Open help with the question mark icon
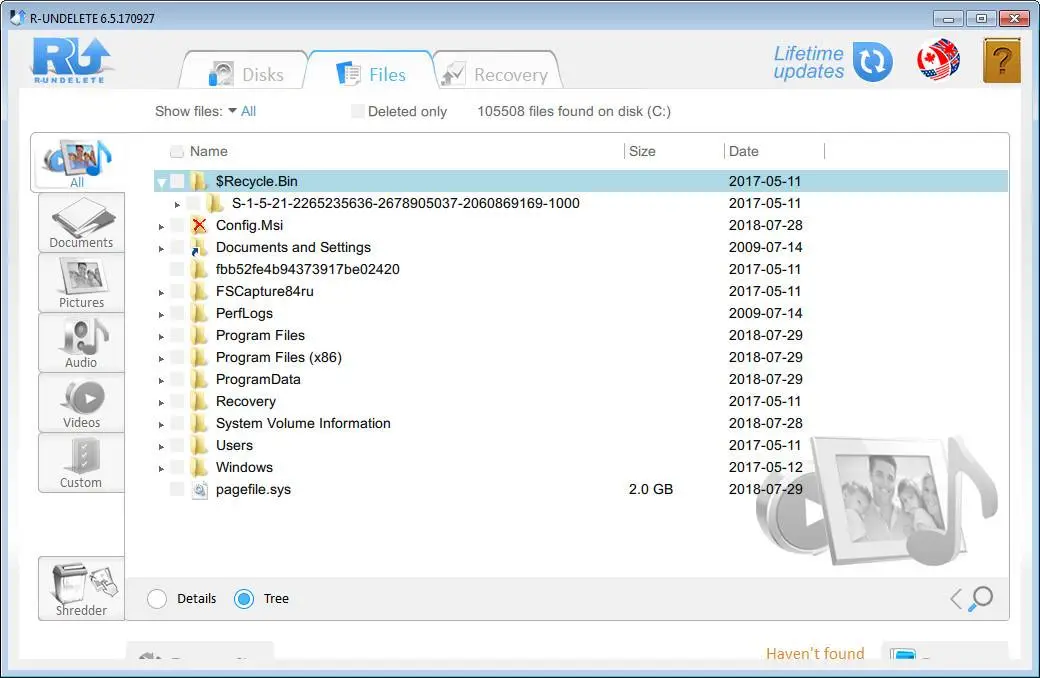The height and width of the screenshot is (678, 1040). (1002, 60)
